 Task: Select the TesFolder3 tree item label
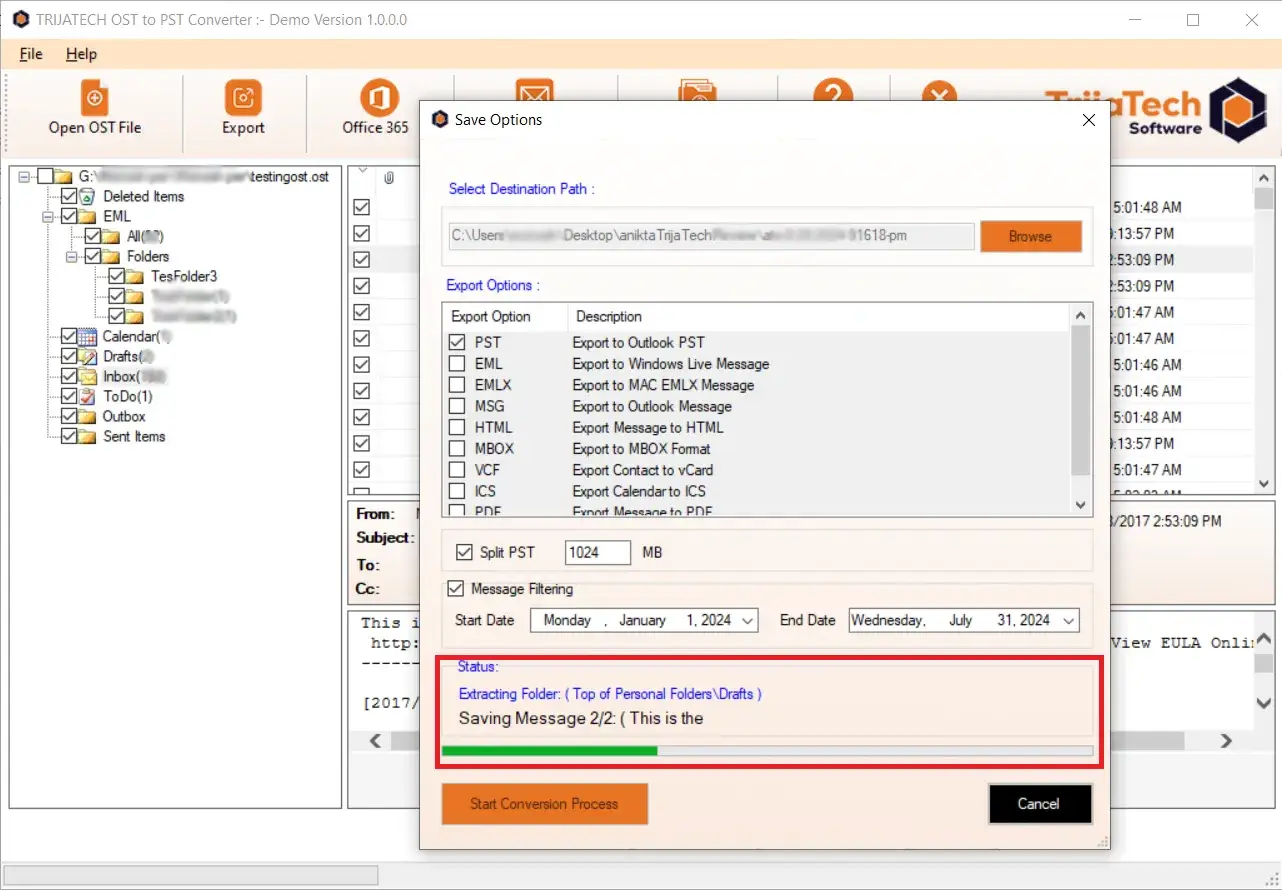[x=184, y=276]
